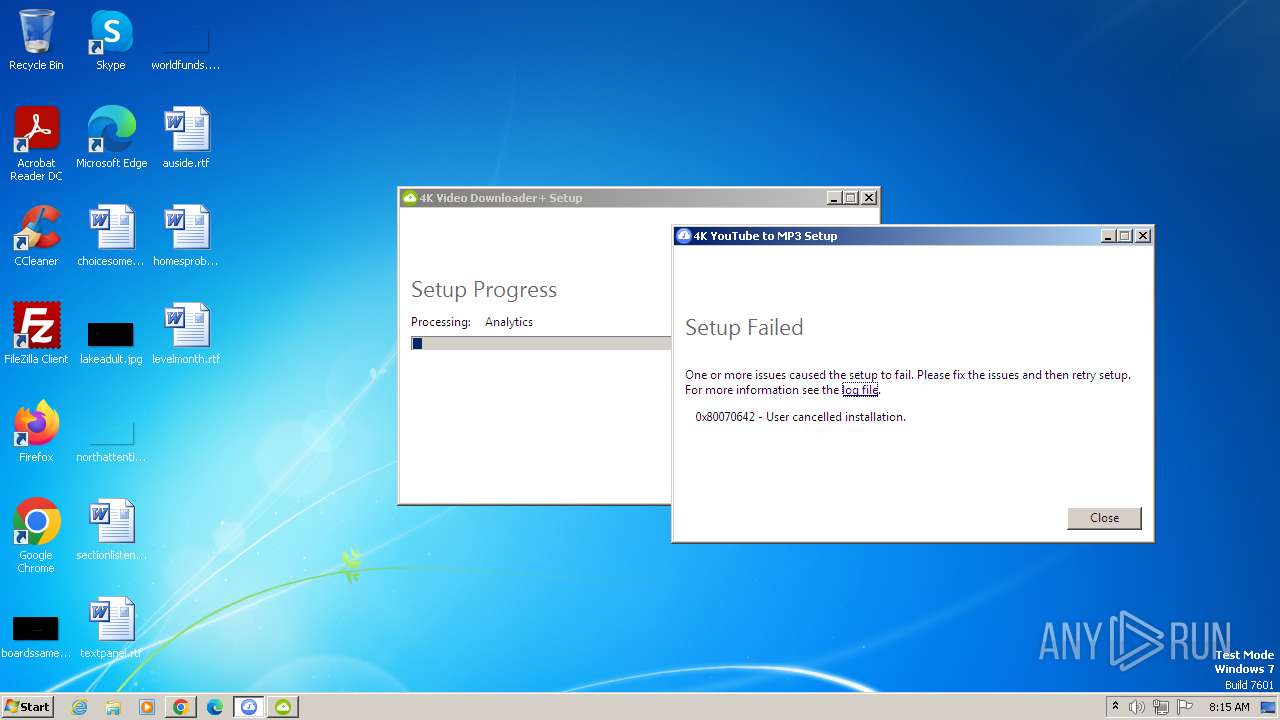
Task: Open the log file link
Action: [860, 390]
